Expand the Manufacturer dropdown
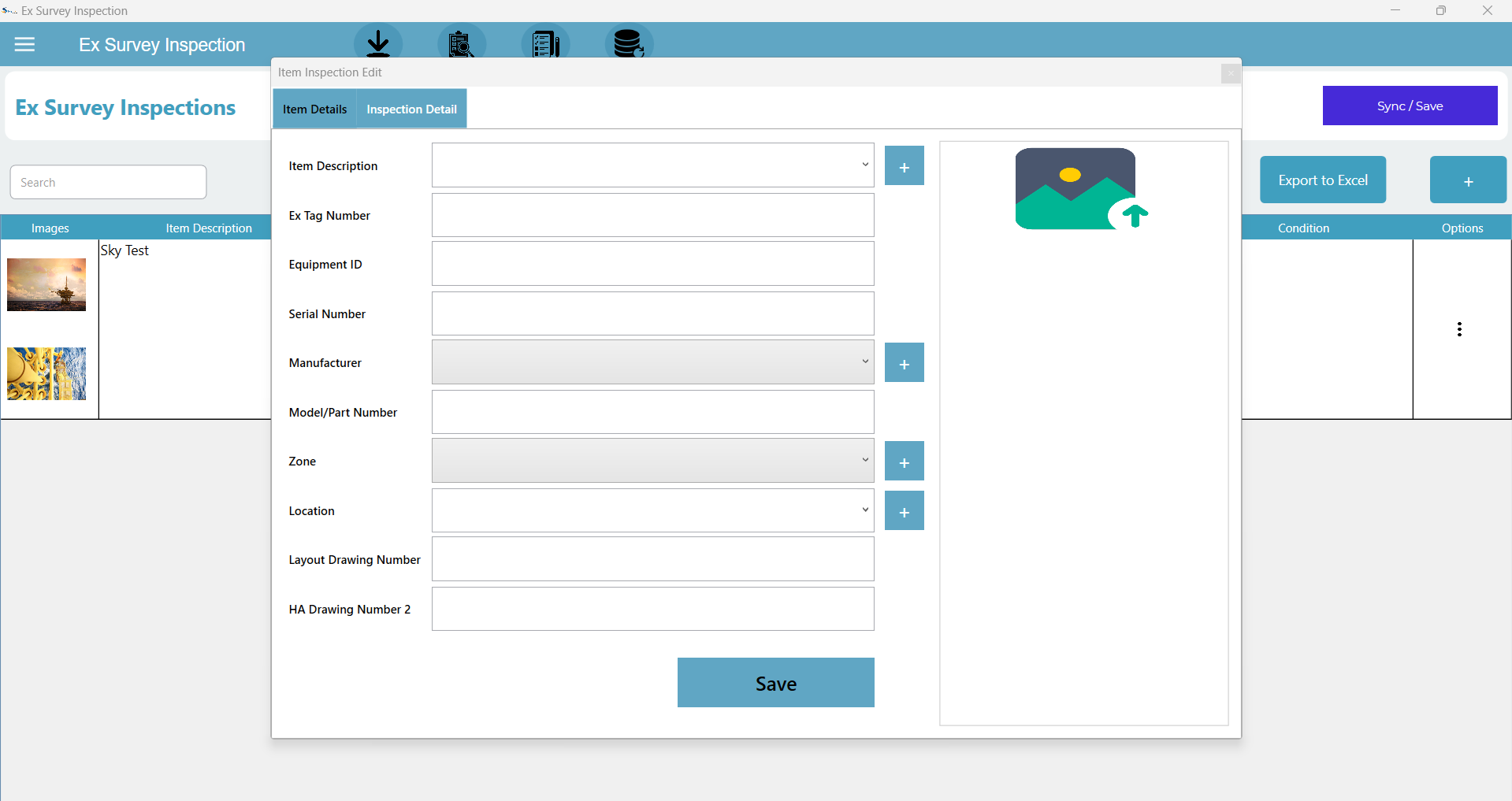Viewport: 1512px width, 801px height. point(864,362)
